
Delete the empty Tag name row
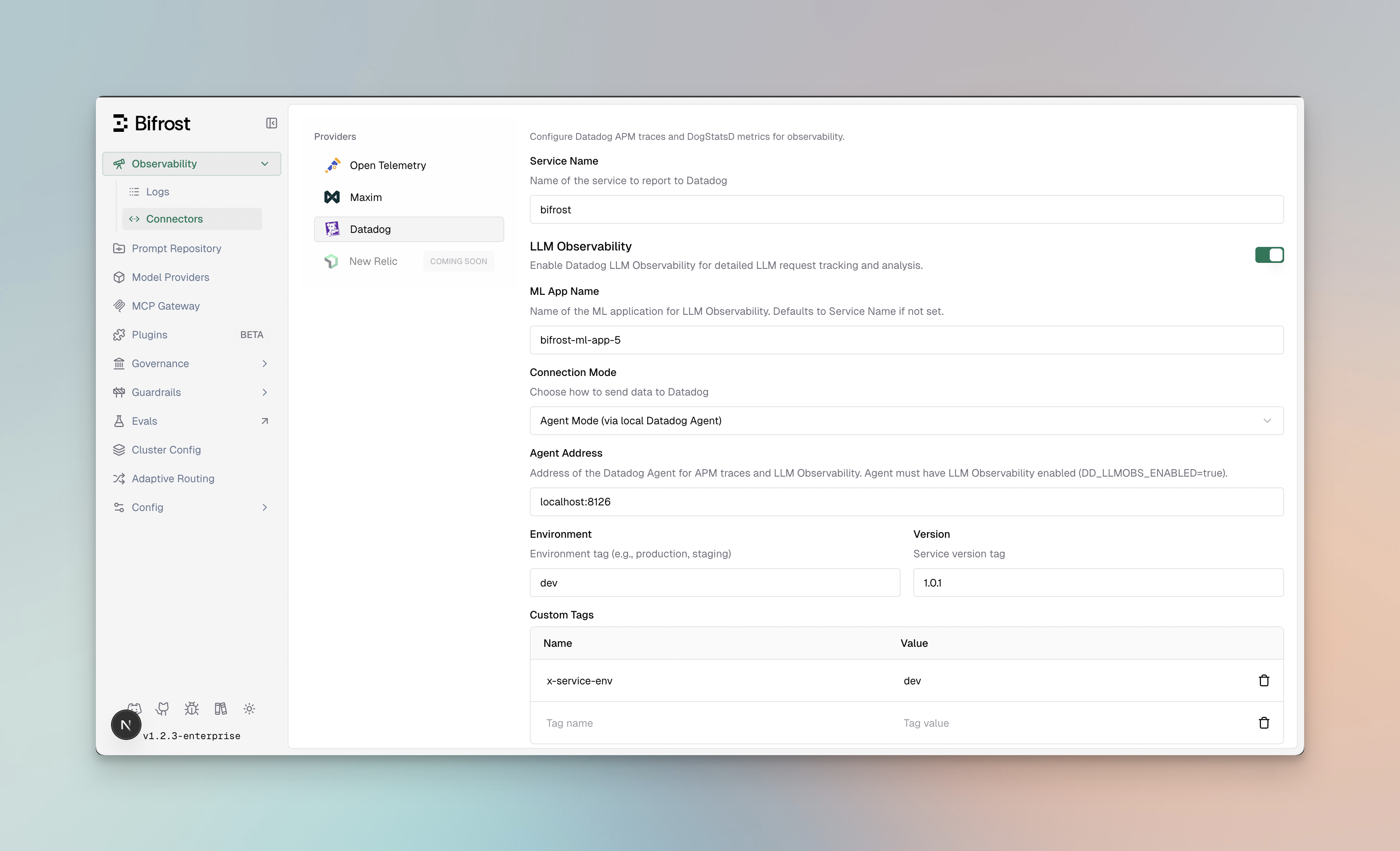1264,723
